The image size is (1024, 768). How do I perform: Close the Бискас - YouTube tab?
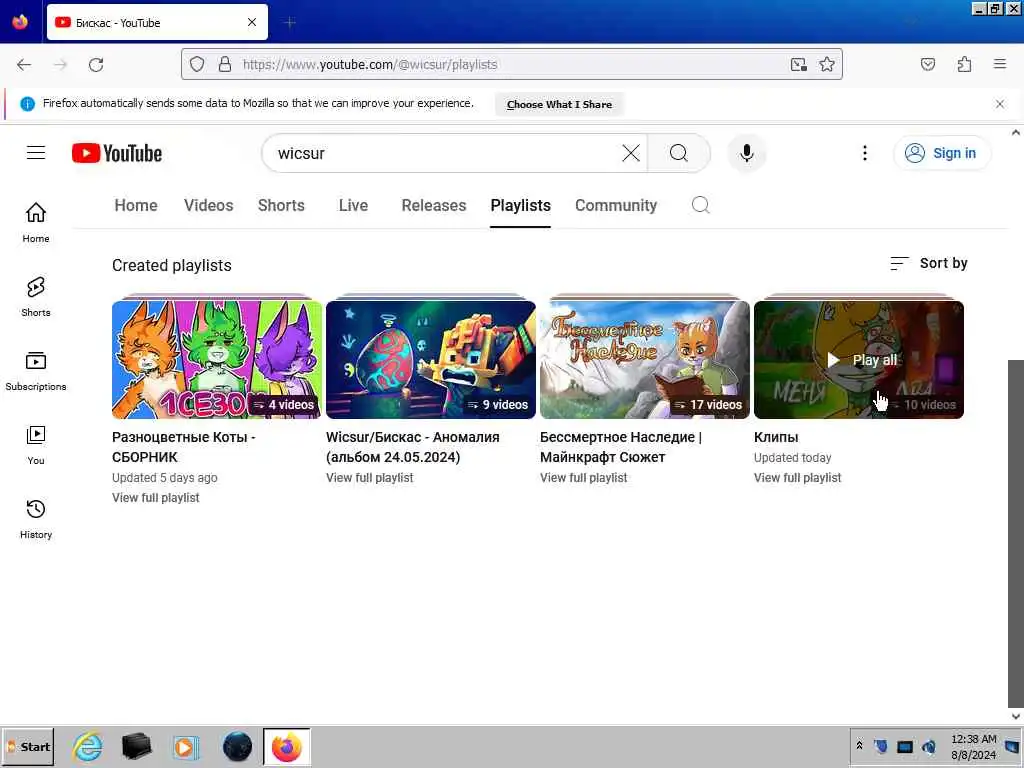[x=252, y=22]
